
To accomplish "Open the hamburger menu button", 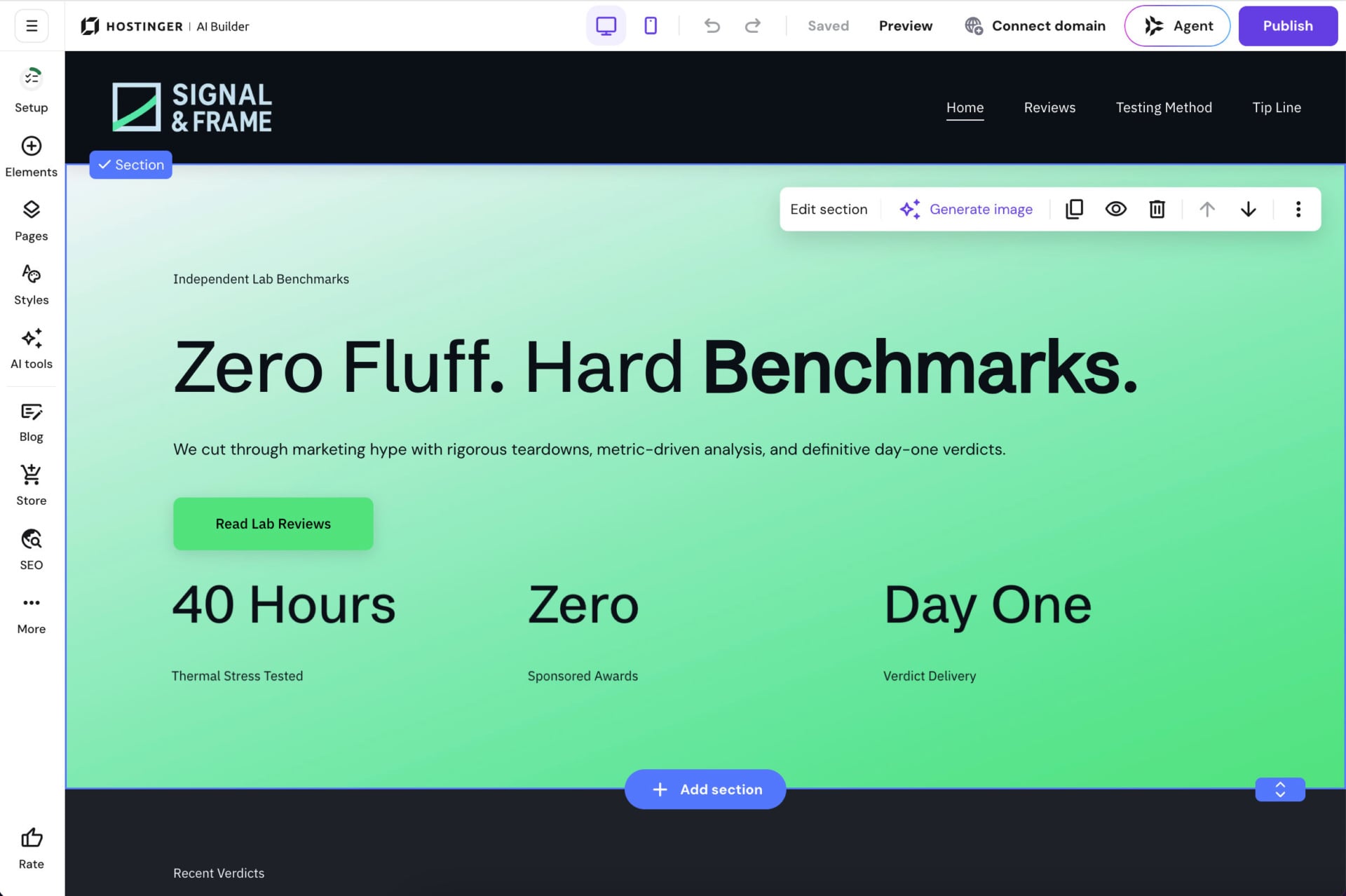I will click(32, 26).
